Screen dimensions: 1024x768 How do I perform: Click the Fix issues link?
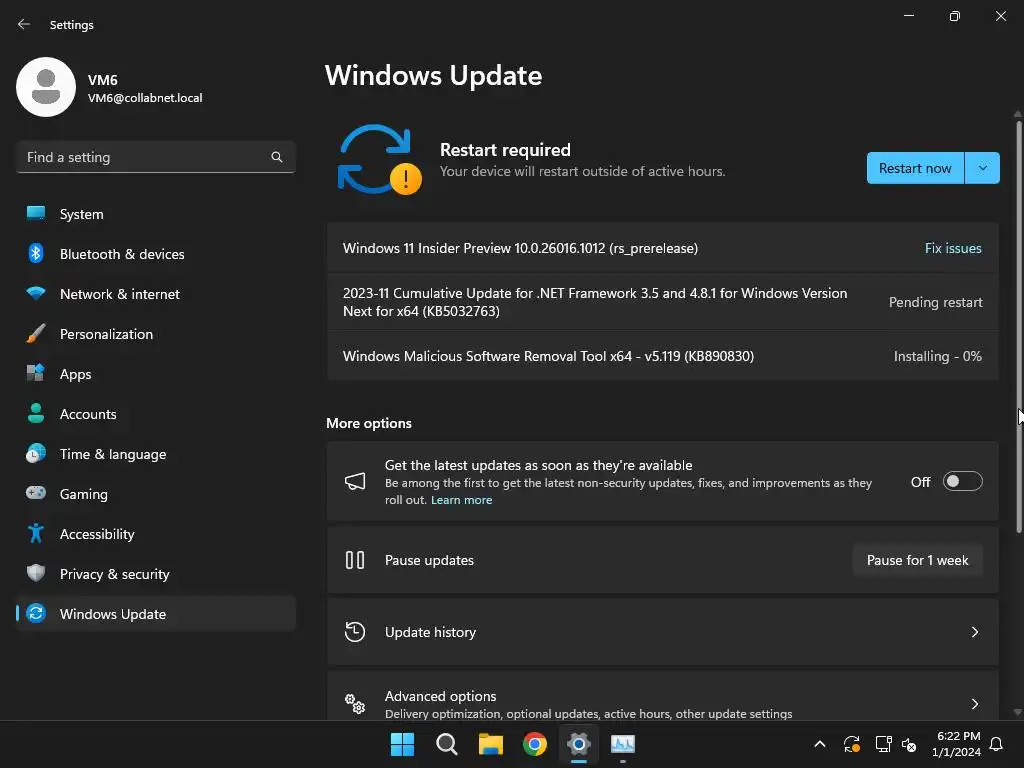(x=953, y=248)
